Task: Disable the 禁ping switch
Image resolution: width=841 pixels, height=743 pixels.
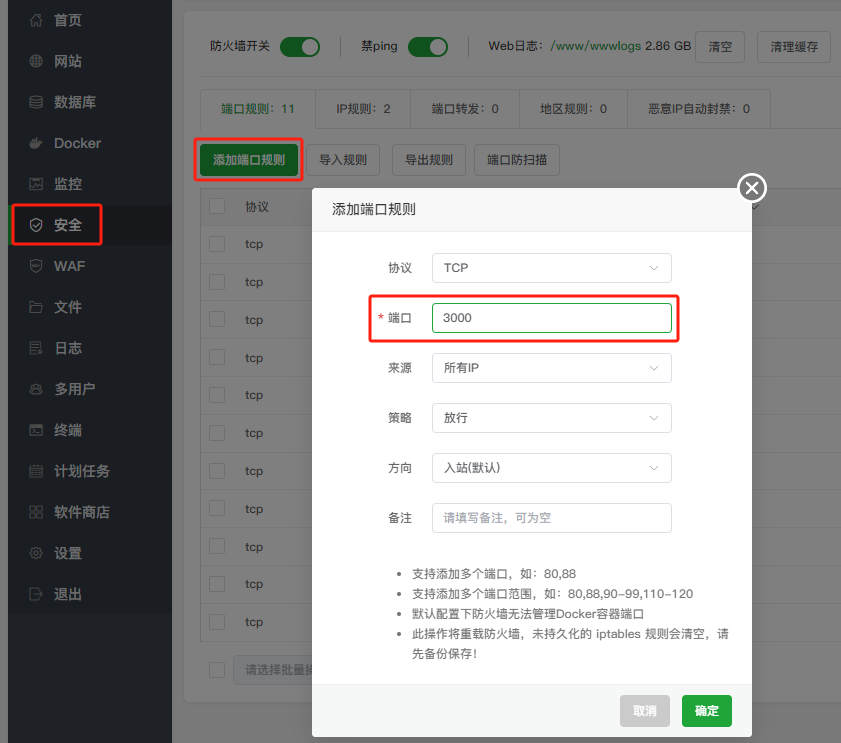Action: tap(427, 47)
